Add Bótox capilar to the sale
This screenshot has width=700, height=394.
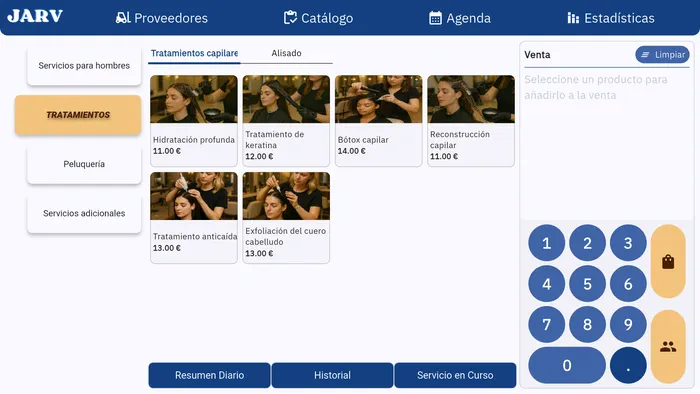pos(379,120)
